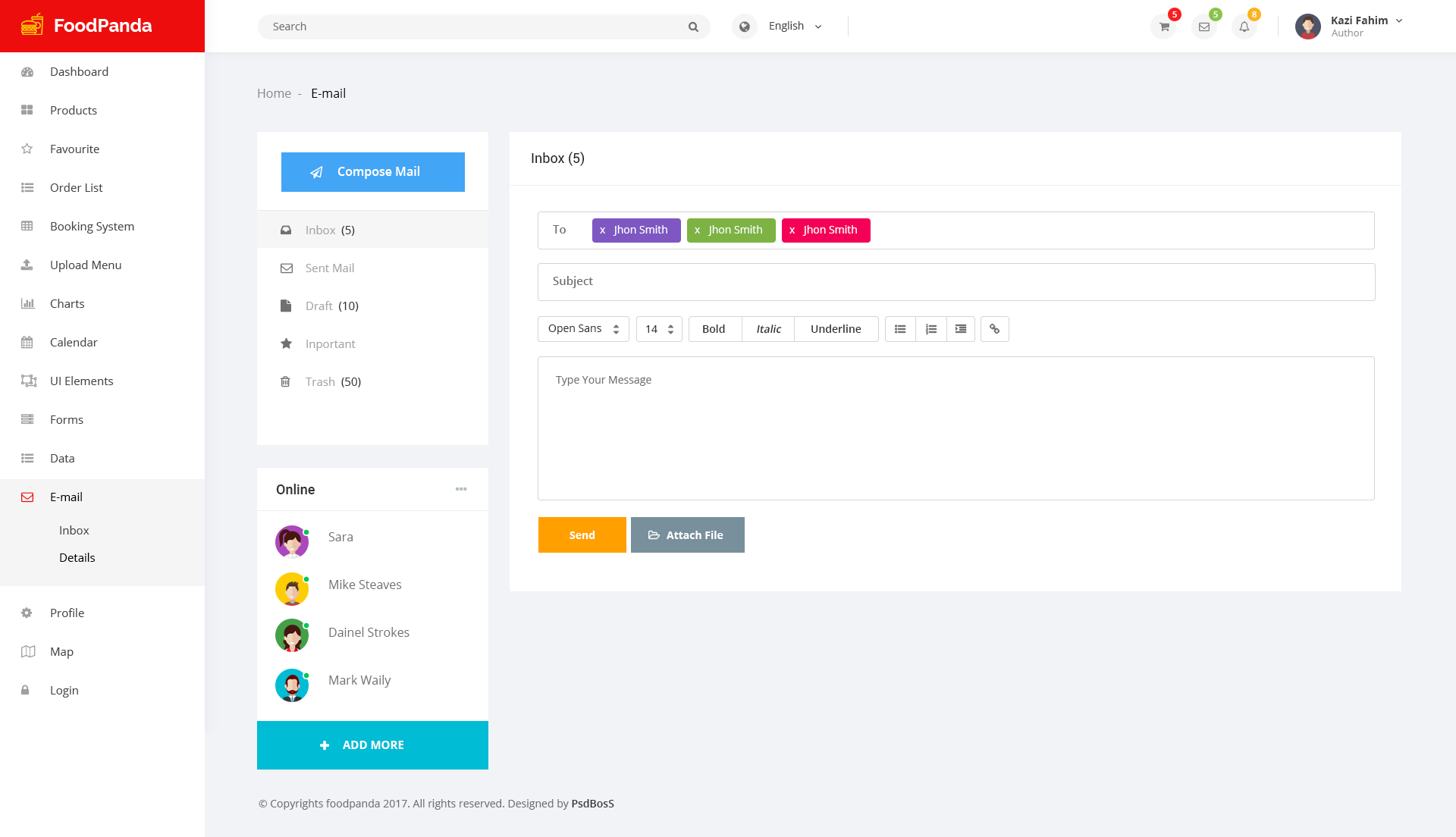Toggle underline formatting
The height and width of the screenshot is (837, 1456).
coord(836,329)
